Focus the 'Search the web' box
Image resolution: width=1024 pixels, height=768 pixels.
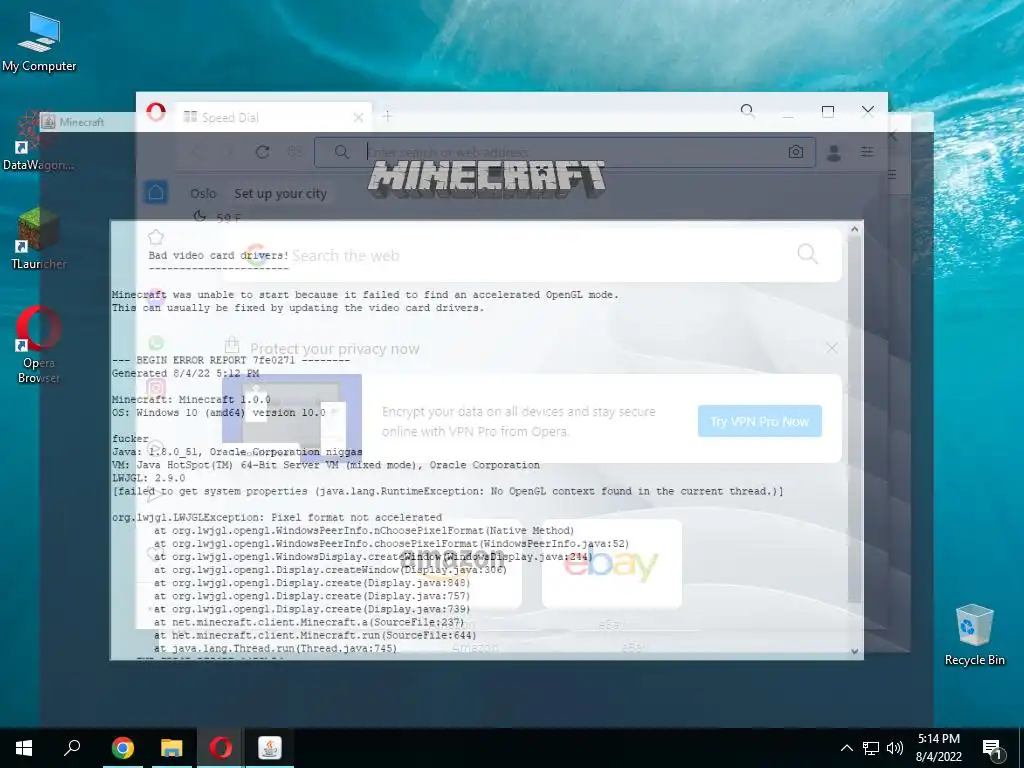pyautogui.click(x=532, y=255)
